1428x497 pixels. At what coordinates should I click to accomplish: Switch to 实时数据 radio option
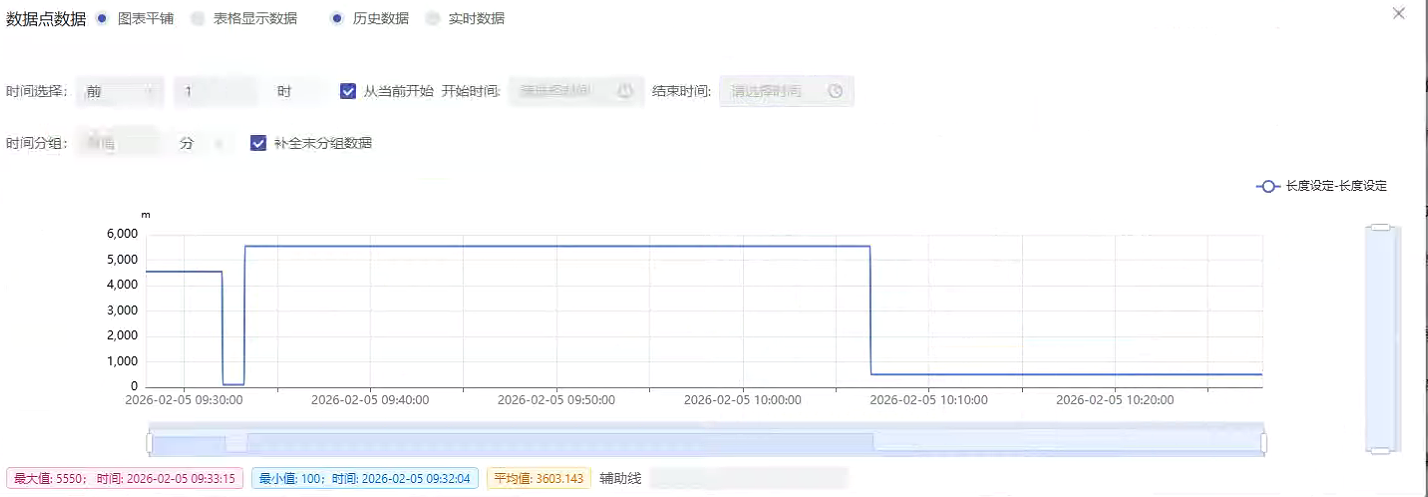tap(433, 18)
